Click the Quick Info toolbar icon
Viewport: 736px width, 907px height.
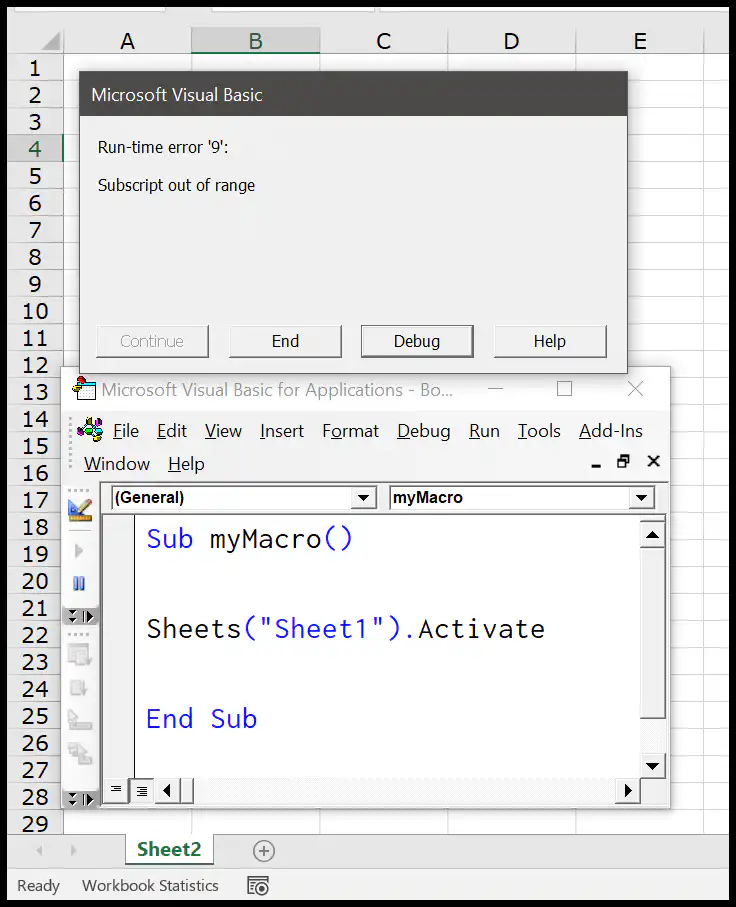(79, 720)
